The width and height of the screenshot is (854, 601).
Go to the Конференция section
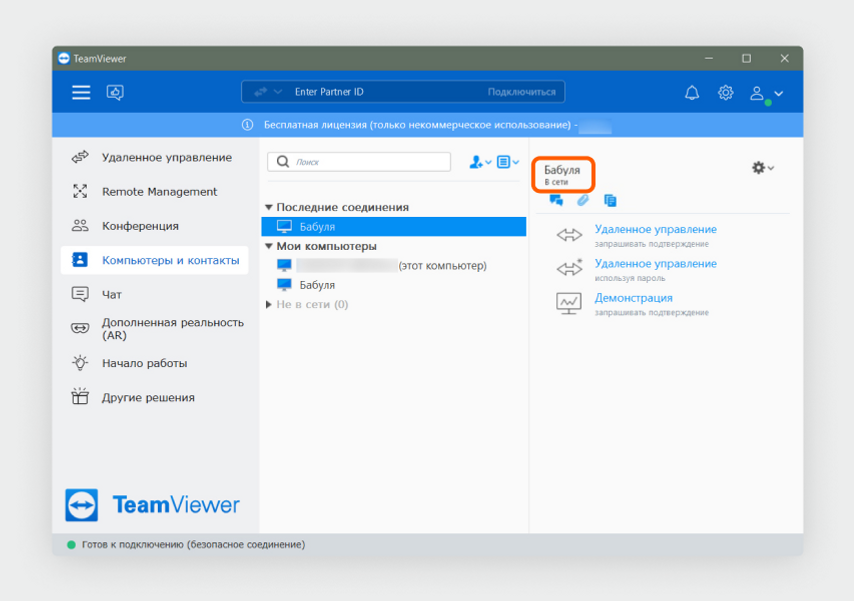[x=155, y=226]
